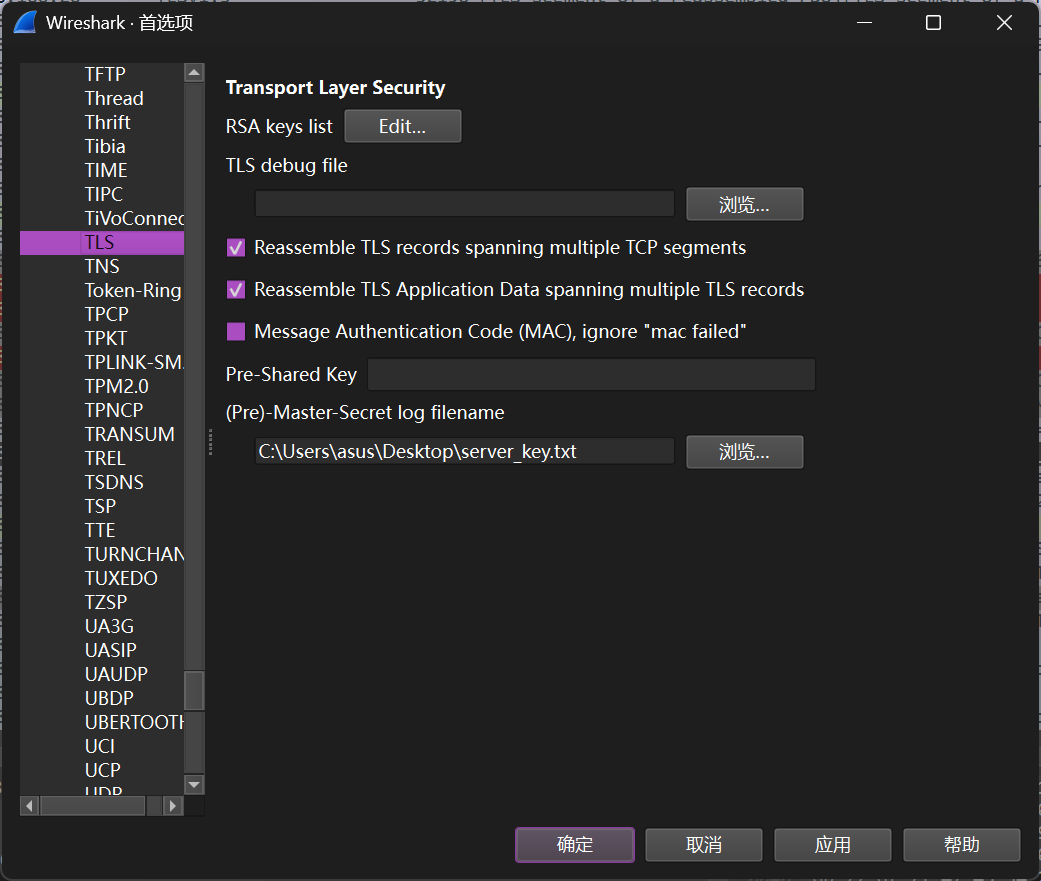1041x881 pixels.
Task: Click the 取消 cancel button
Action: pos(704,844)
